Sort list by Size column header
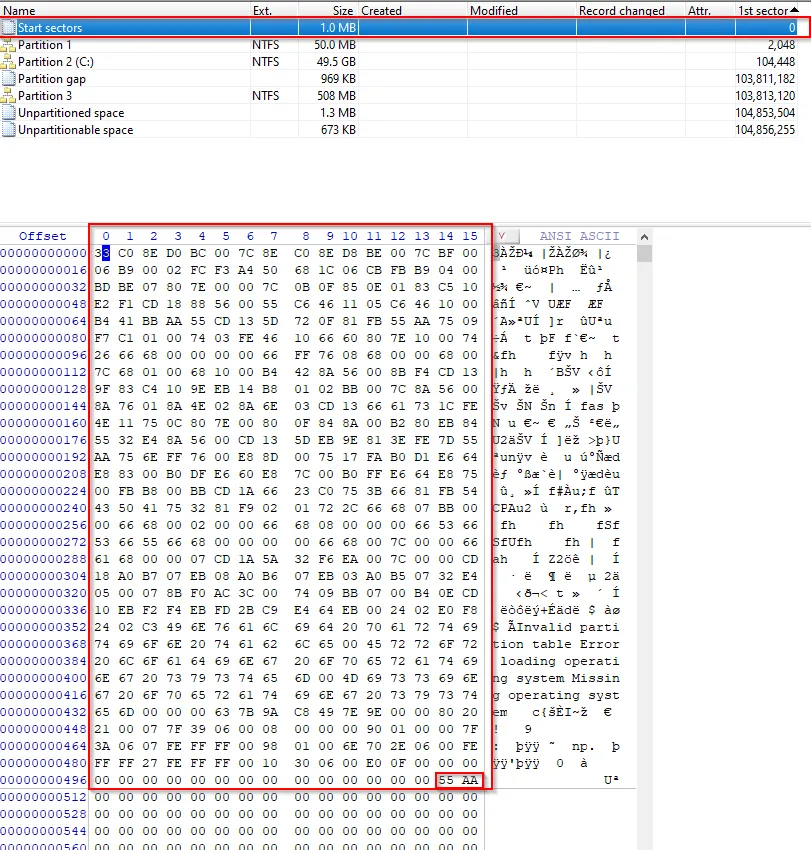The height and width of the screenshot is (850, 811). 328,11
